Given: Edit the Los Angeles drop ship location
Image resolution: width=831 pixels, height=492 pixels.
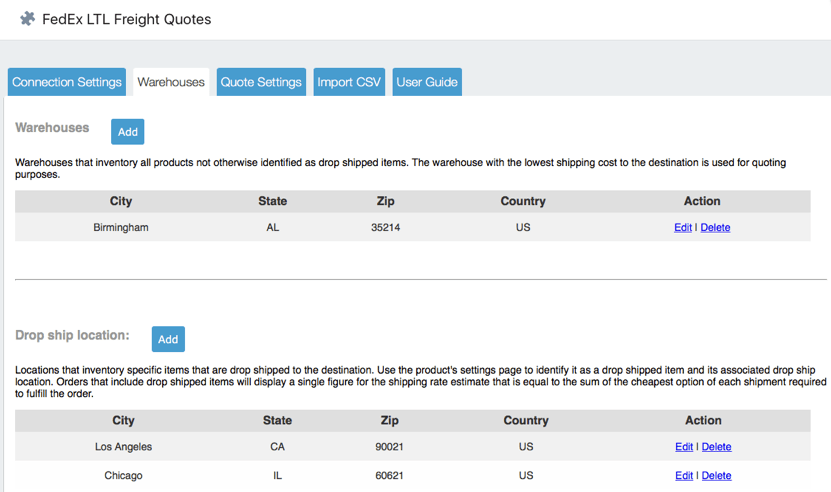Looking at the screenshot, I should pyautogui.click(x=684, y=447).
